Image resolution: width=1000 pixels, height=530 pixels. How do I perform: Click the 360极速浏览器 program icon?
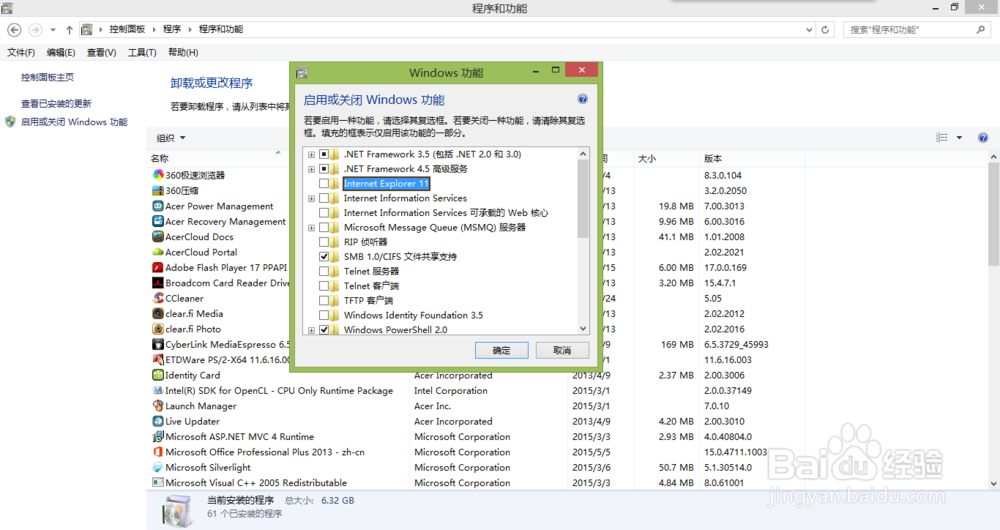(158, 175)
